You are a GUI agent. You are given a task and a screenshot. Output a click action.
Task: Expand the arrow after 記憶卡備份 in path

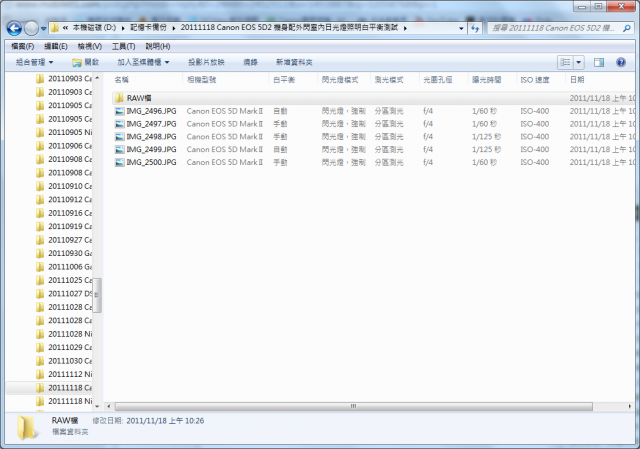[x=174, y=28]
